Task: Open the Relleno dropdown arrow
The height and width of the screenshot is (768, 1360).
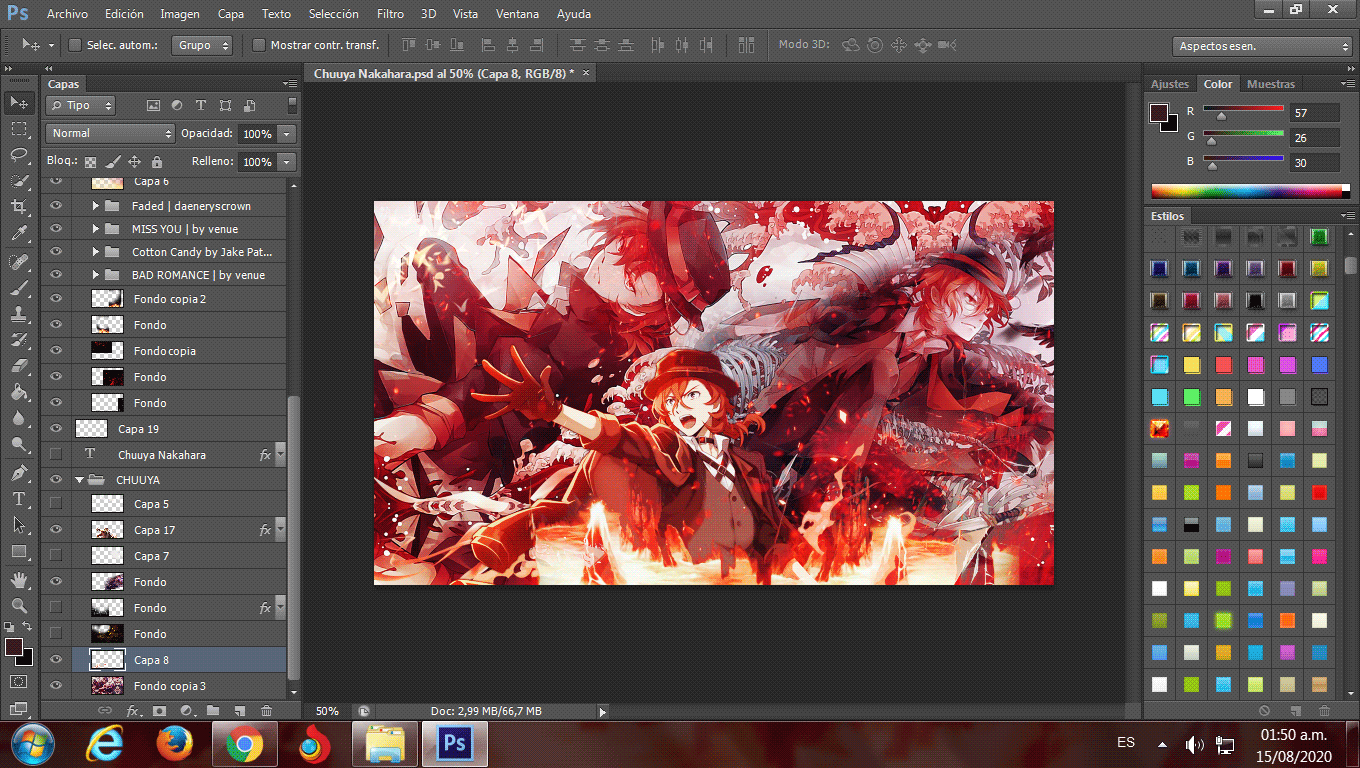Action: coord(287,162)
